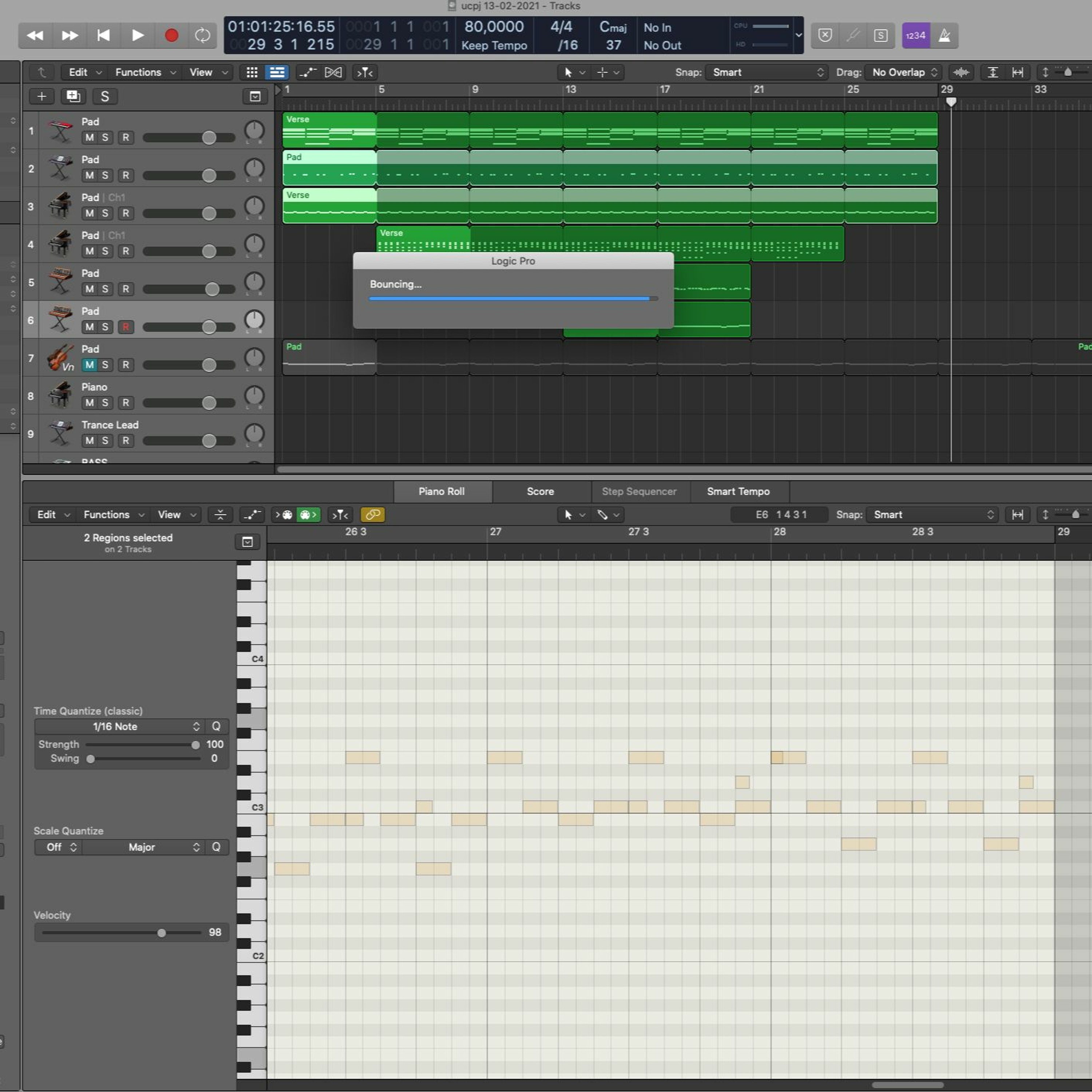The height and width of the screenshot is (1092, 1092).
Task: Open the Catch Playhead button in tracks toolbar
Action: point(365,72)
